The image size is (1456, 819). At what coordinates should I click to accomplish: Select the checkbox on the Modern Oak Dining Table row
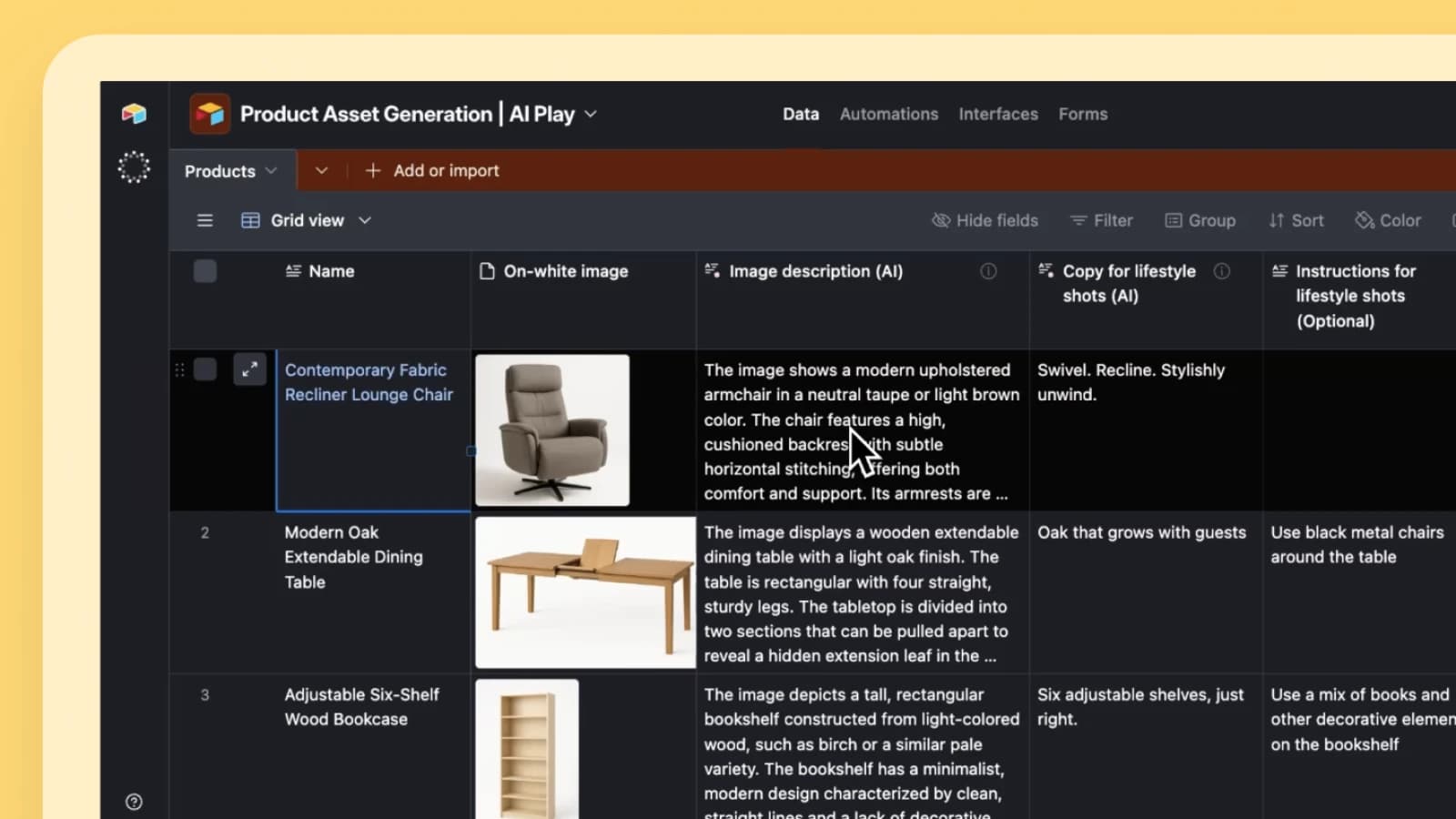[206, 532]
